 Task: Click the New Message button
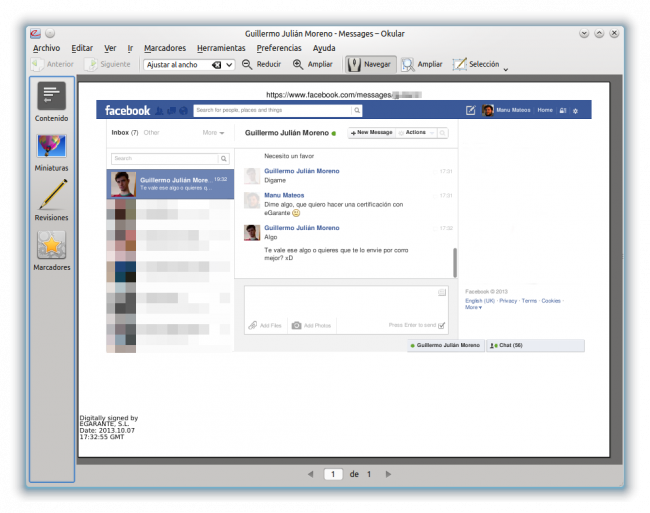pyautogui.click(x=371, y=133)
